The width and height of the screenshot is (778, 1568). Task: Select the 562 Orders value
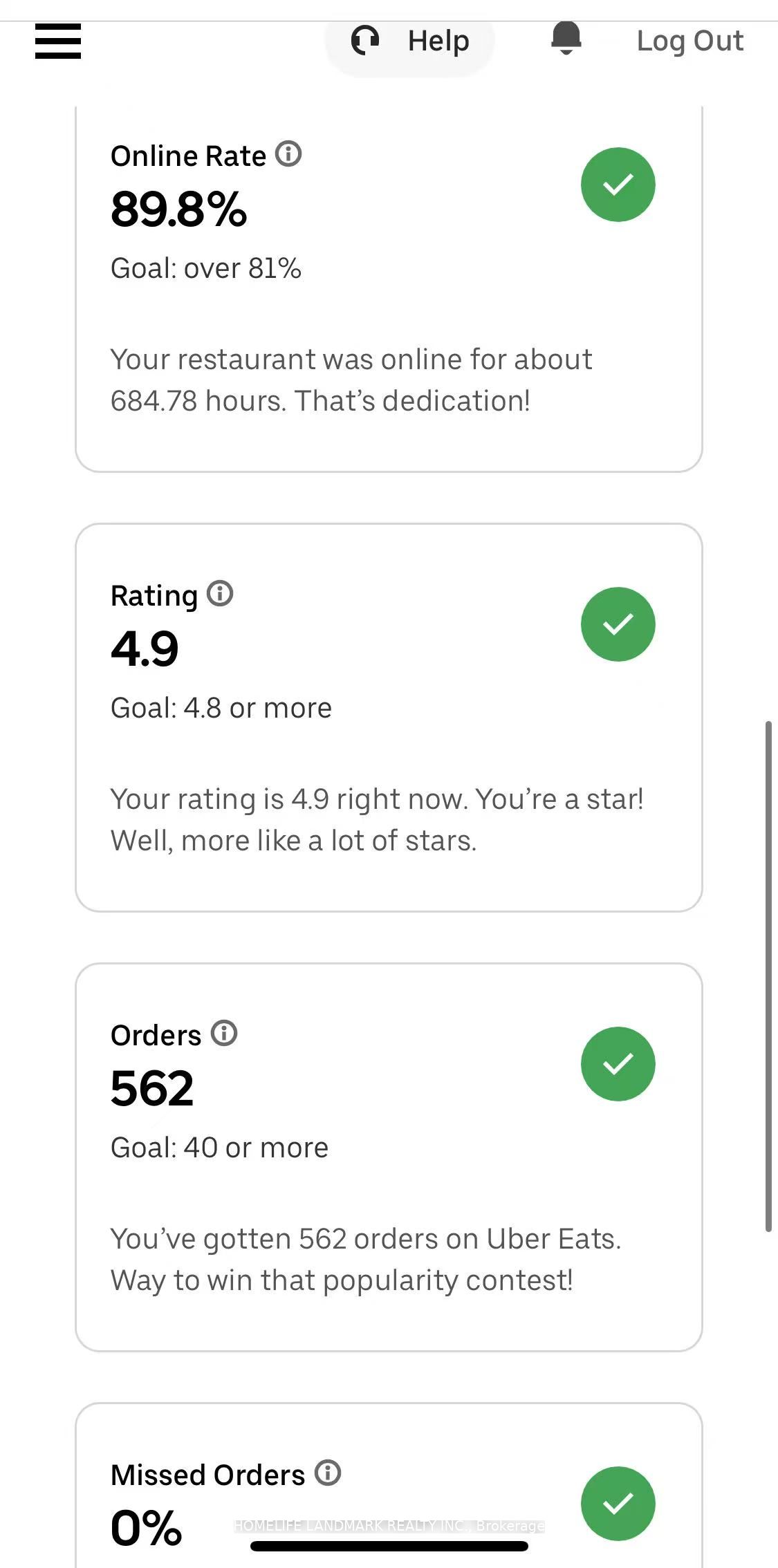click(152, 1088)
